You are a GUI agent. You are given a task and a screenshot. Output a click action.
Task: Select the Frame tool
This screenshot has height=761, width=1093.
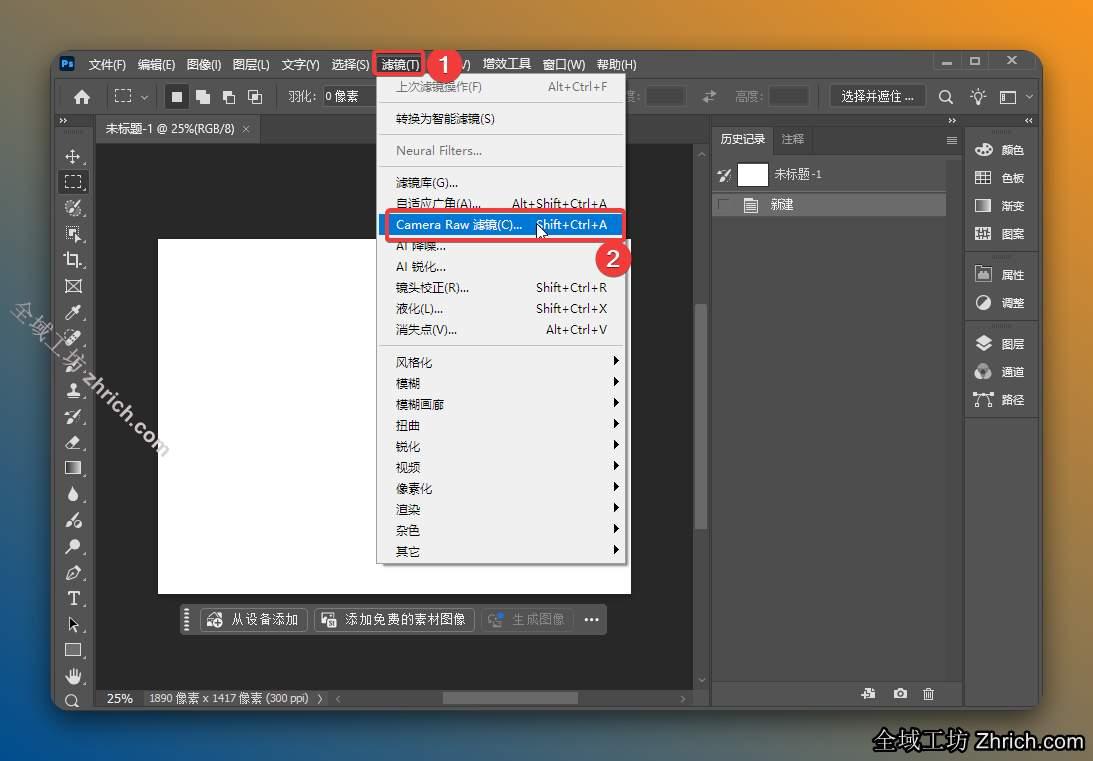(72, 286)
